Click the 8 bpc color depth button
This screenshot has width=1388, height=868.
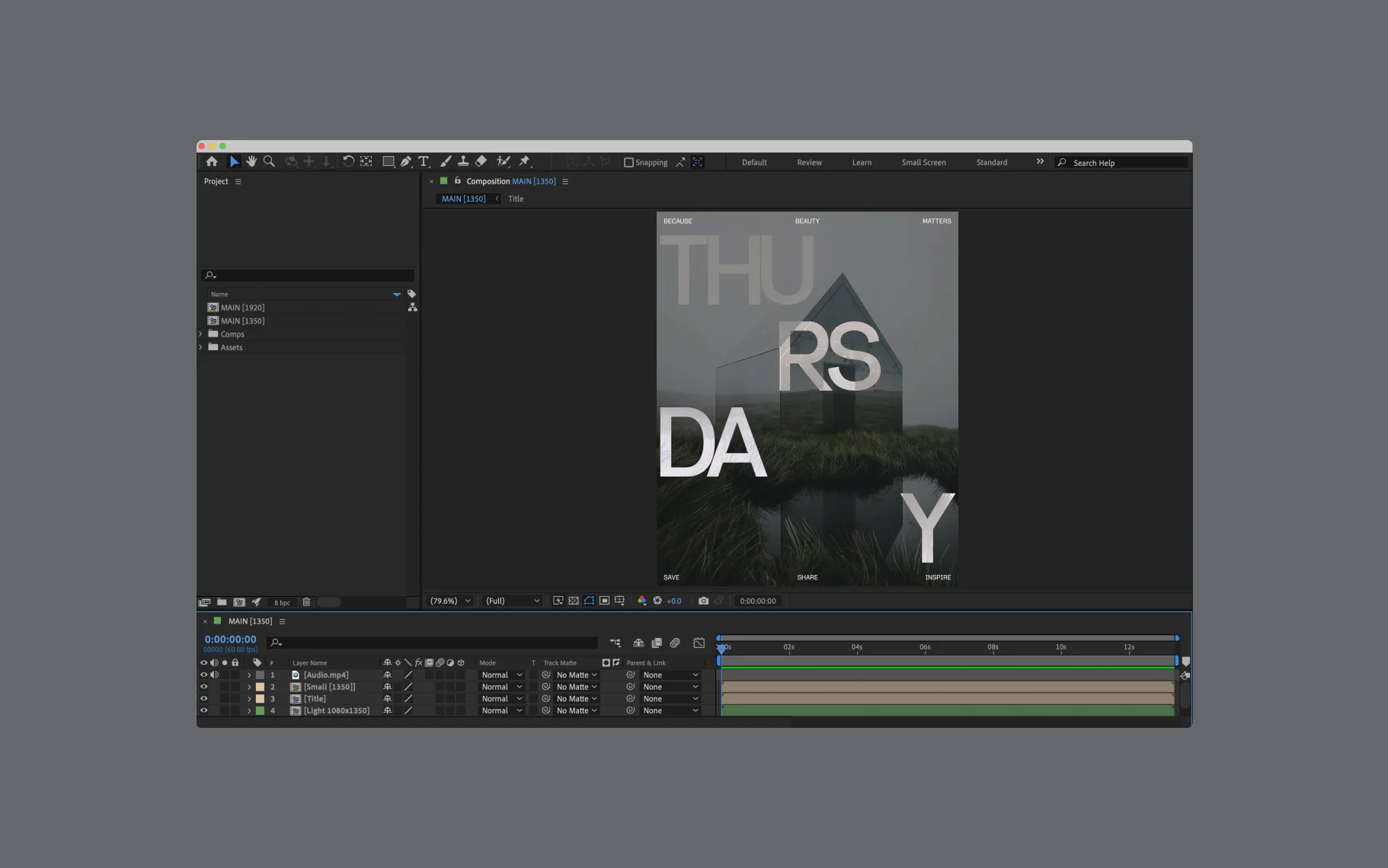coord(282,602)
